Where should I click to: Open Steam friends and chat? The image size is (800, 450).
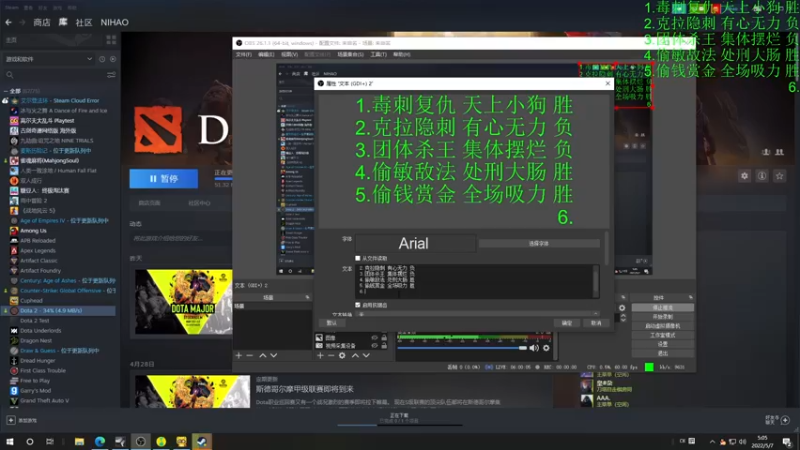click(x=779, y=420)
